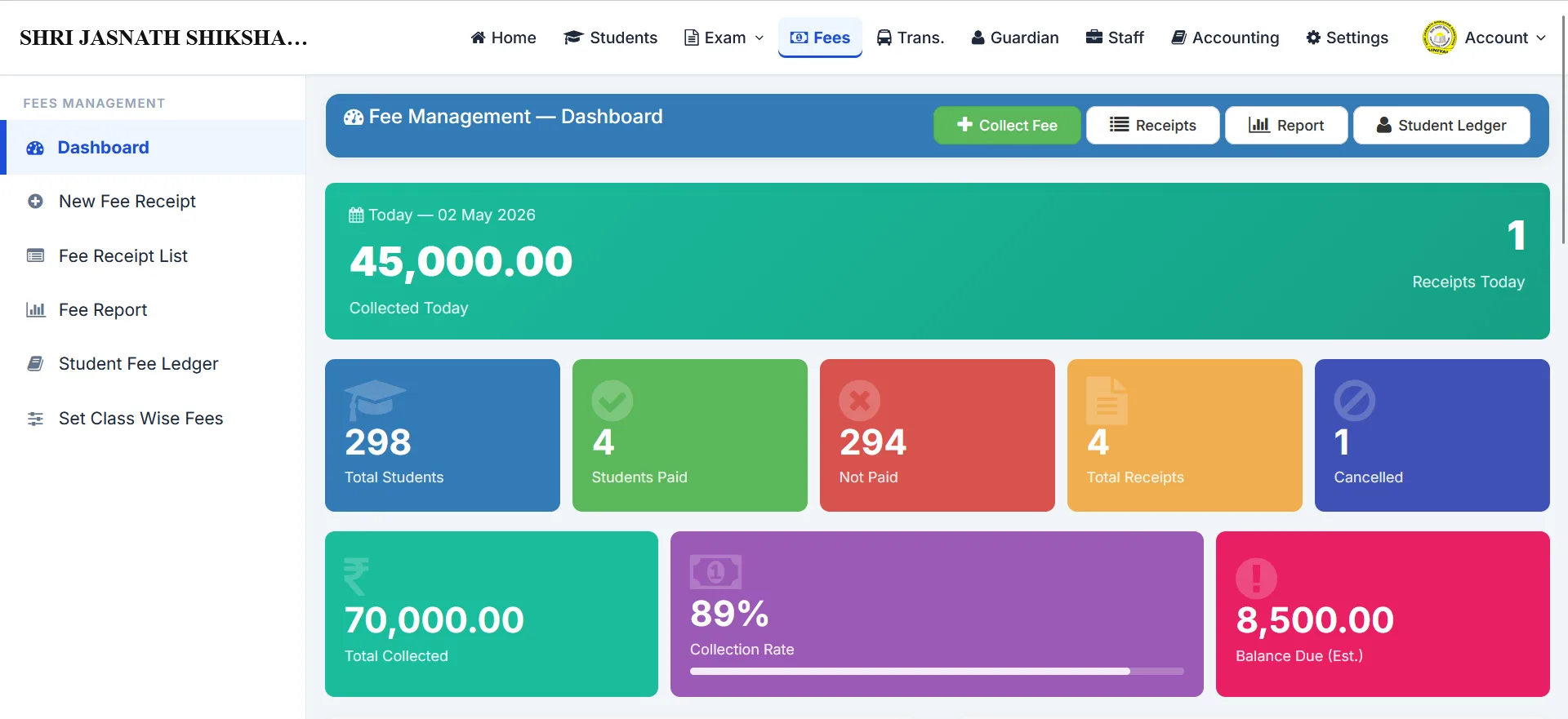Click the school logo avatar
1568x719 pixels.
coord(1439,38)
